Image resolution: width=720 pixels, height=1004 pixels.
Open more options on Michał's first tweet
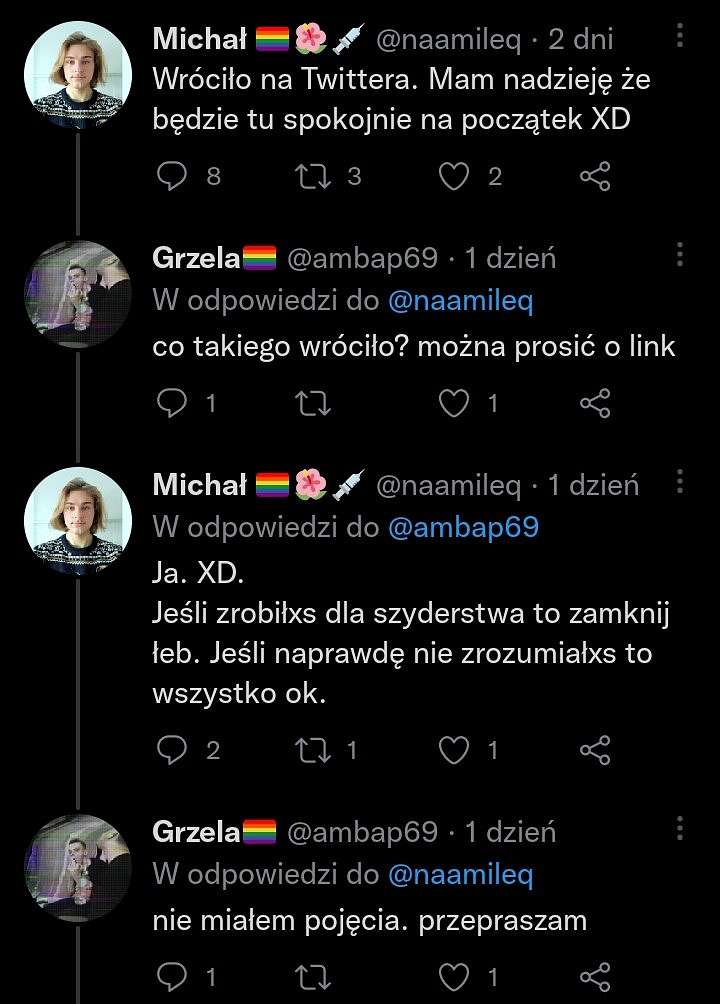point(680,36)
